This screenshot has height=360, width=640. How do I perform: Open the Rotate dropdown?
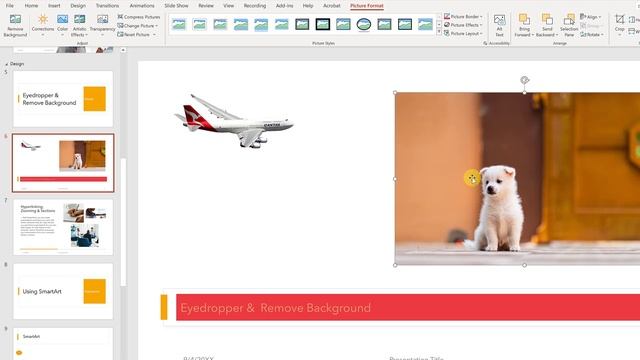pos(592,35)
